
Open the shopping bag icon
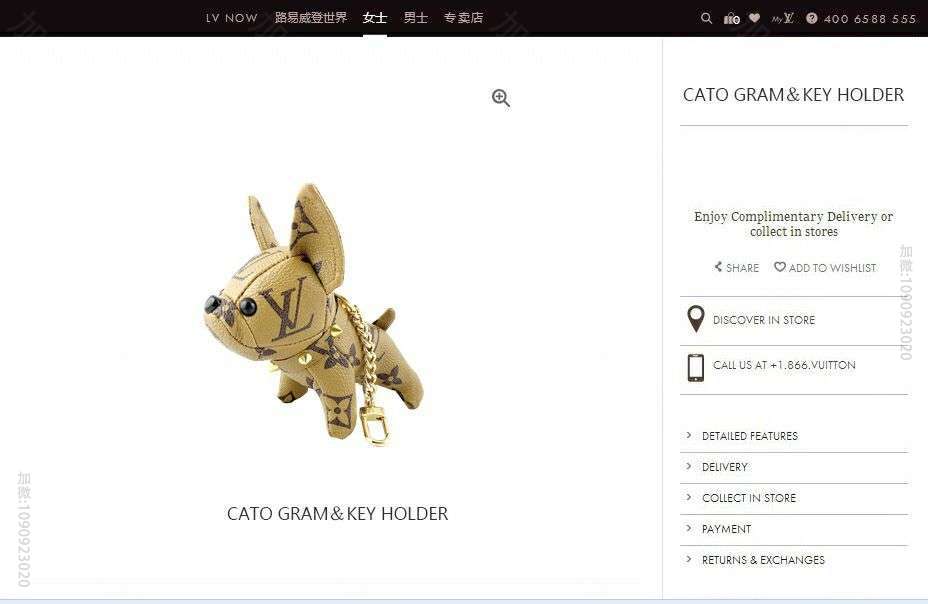(732, 18)
